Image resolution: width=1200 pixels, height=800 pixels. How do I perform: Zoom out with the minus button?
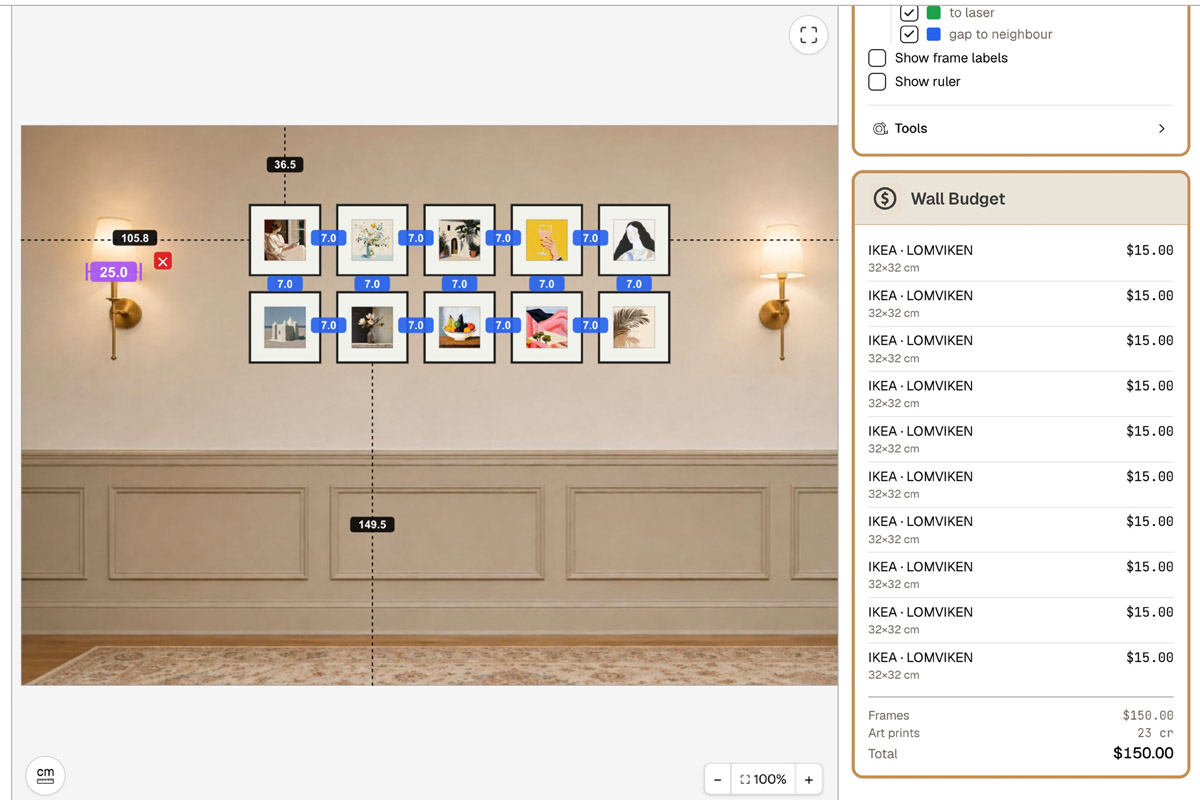coord(717,779)
